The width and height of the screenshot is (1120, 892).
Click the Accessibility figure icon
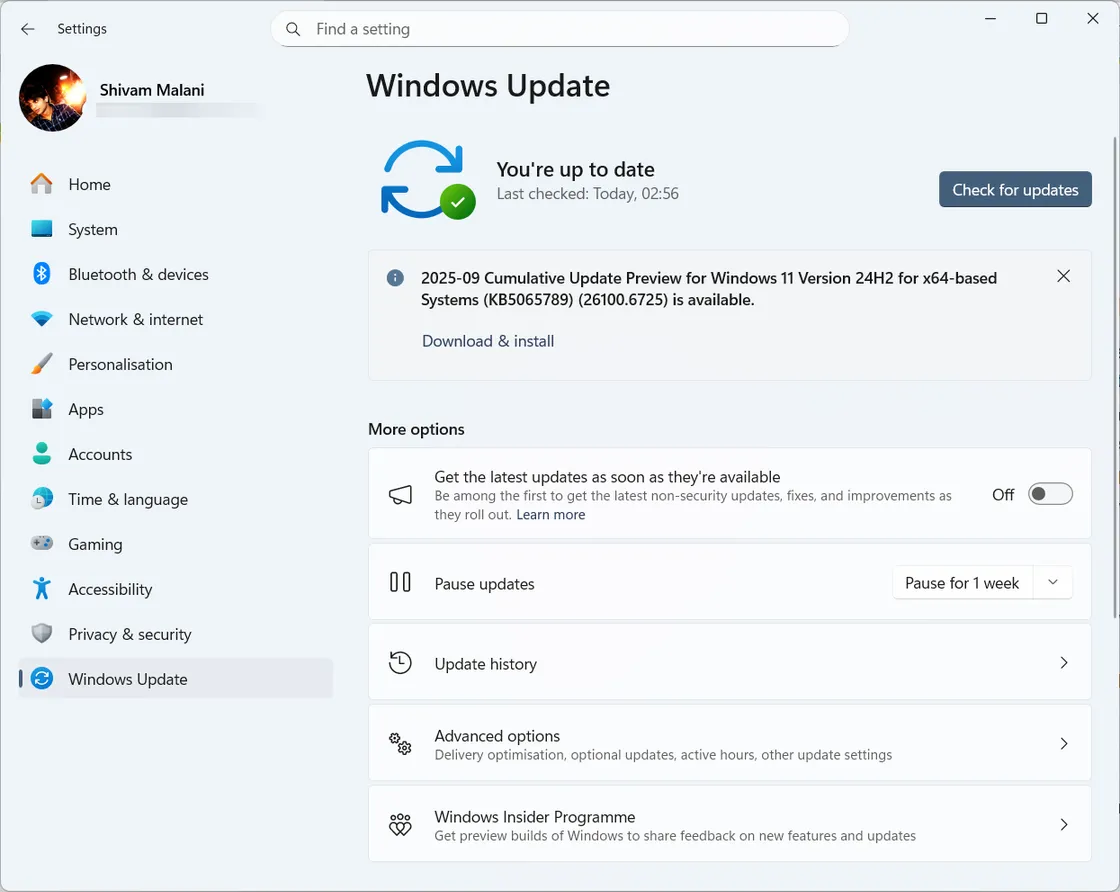coord(41,589)
